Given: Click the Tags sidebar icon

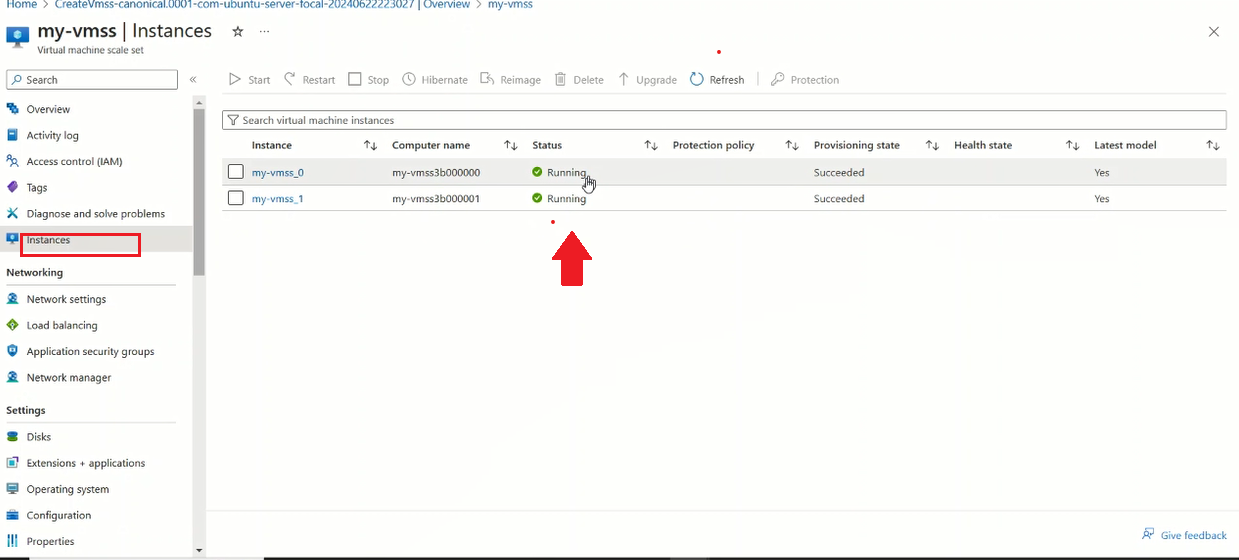Looking at the screenshot, I should click(13, 187).
